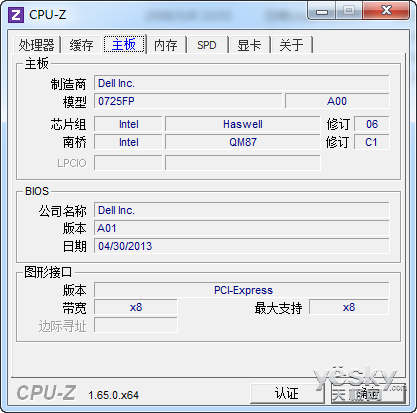
Task: Click the chipset name field Haswell
Action: (243, 124)
